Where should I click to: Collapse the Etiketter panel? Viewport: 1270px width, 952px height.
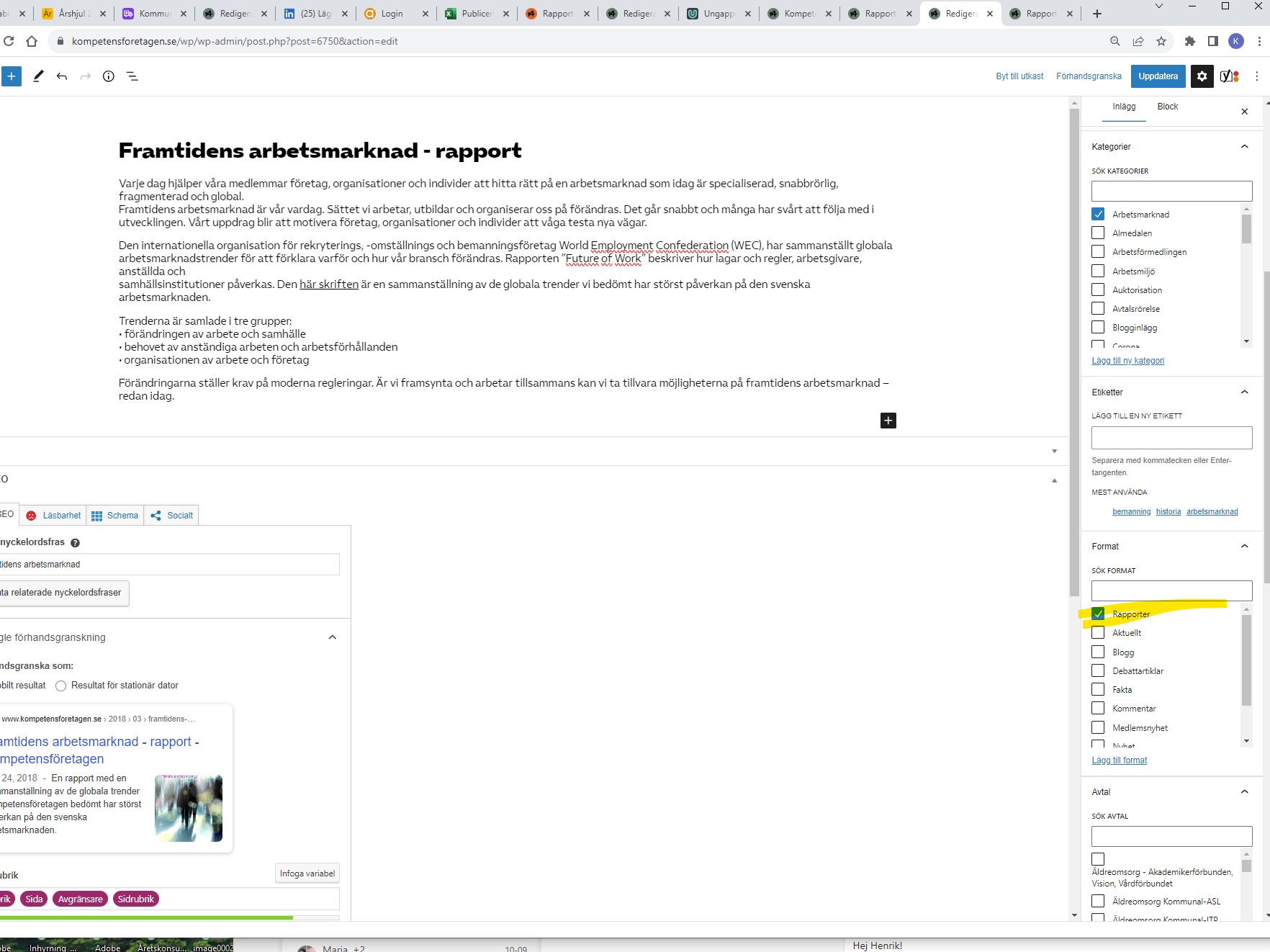[1244, 392]
